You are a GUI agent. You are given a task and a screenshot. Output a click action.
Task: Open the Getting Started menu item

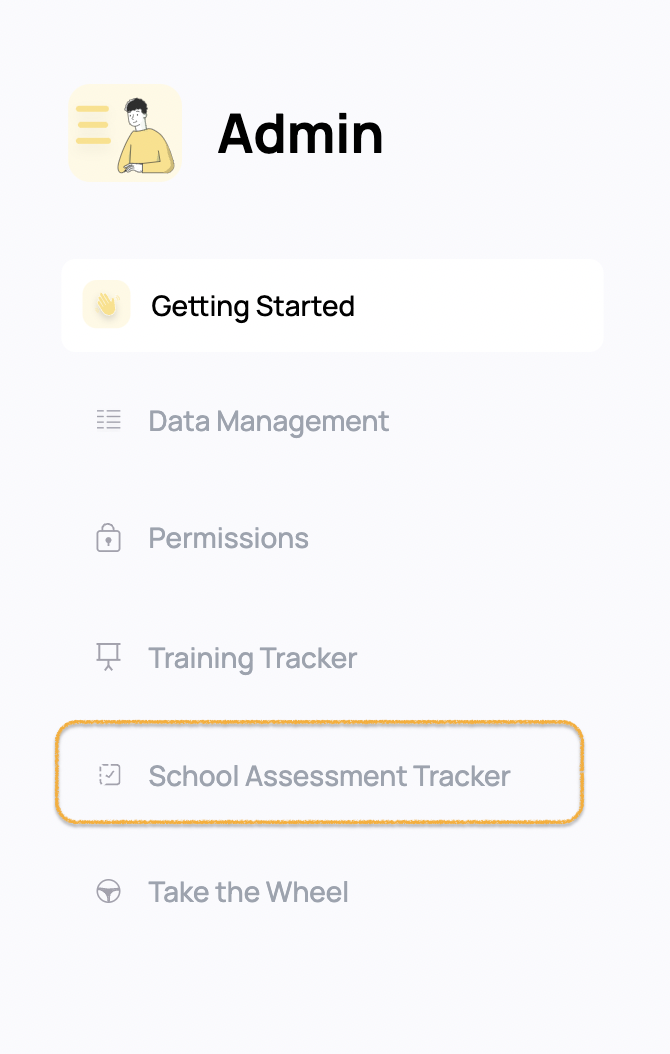[332, 306]
